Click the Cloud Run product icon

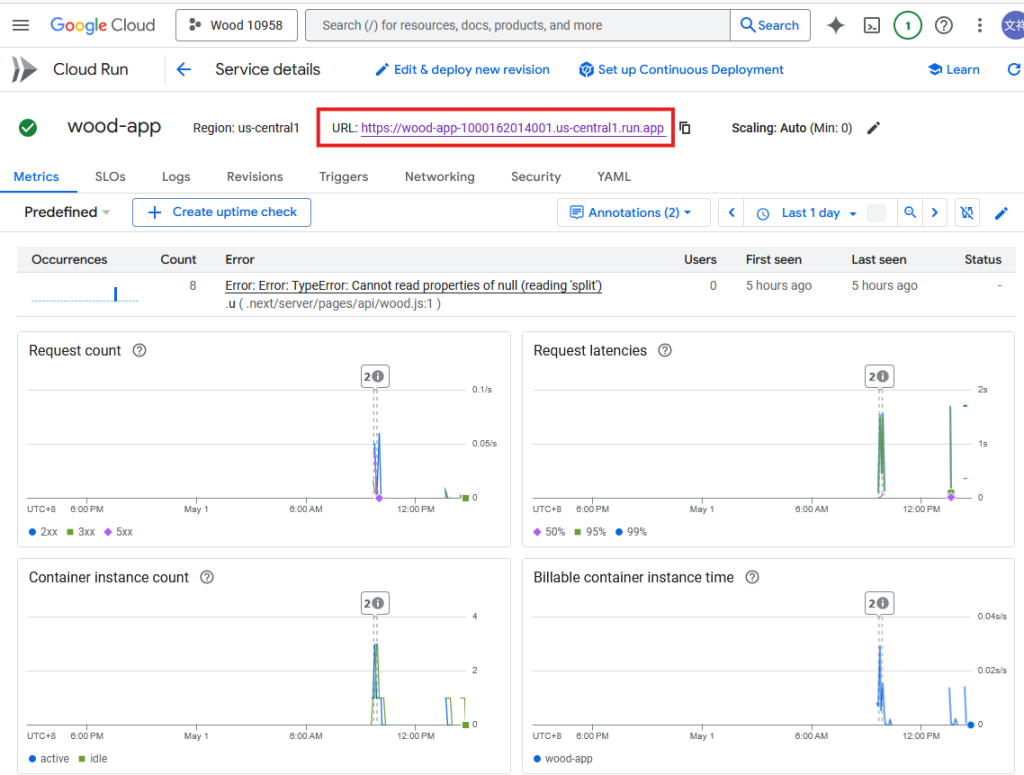point(24,69)
